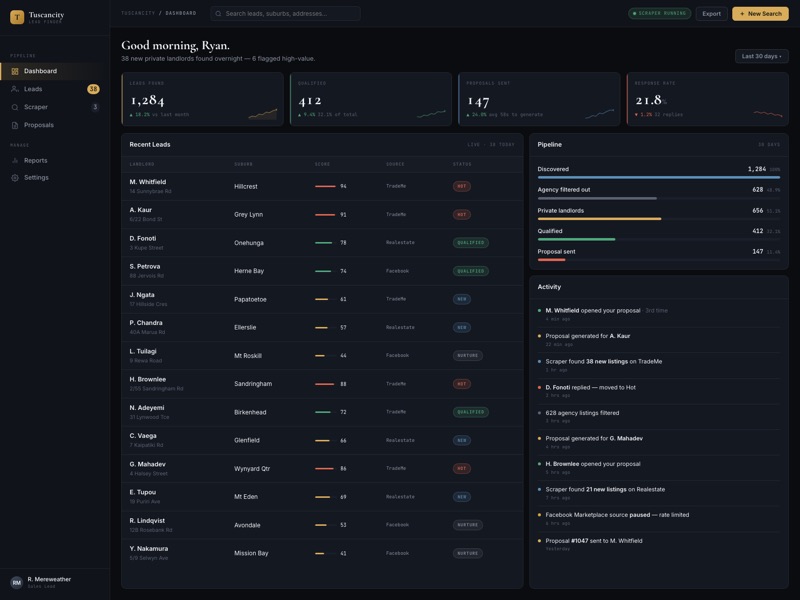Click the 3 badge next to Scraper

95,107
